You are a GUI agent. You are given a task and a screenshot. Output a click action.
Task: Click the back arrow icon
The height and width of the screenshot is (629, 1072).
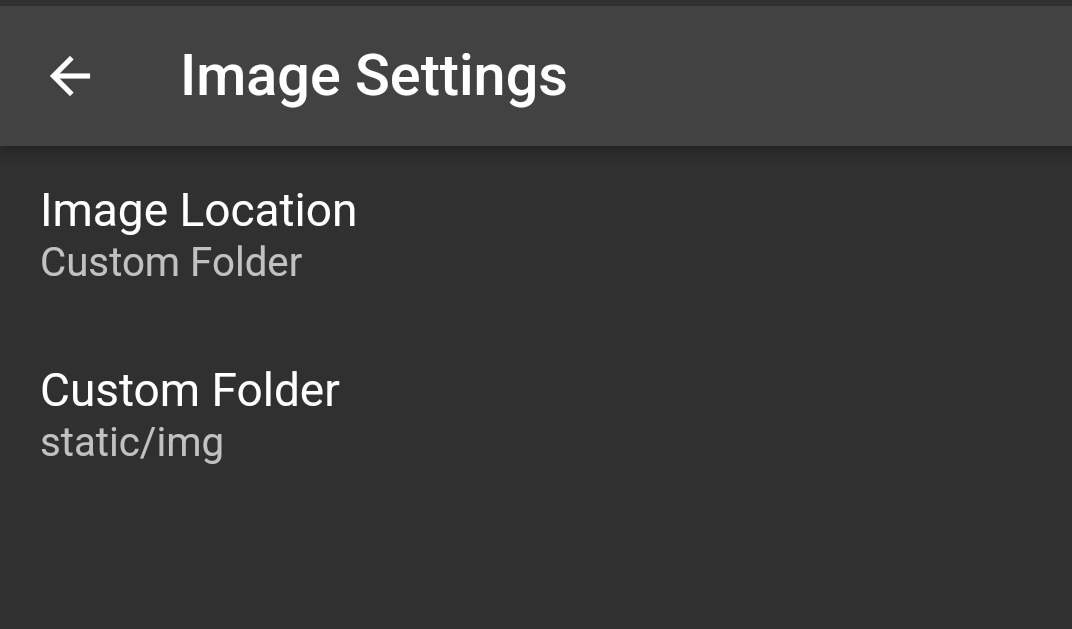click(x=70, y=76)
